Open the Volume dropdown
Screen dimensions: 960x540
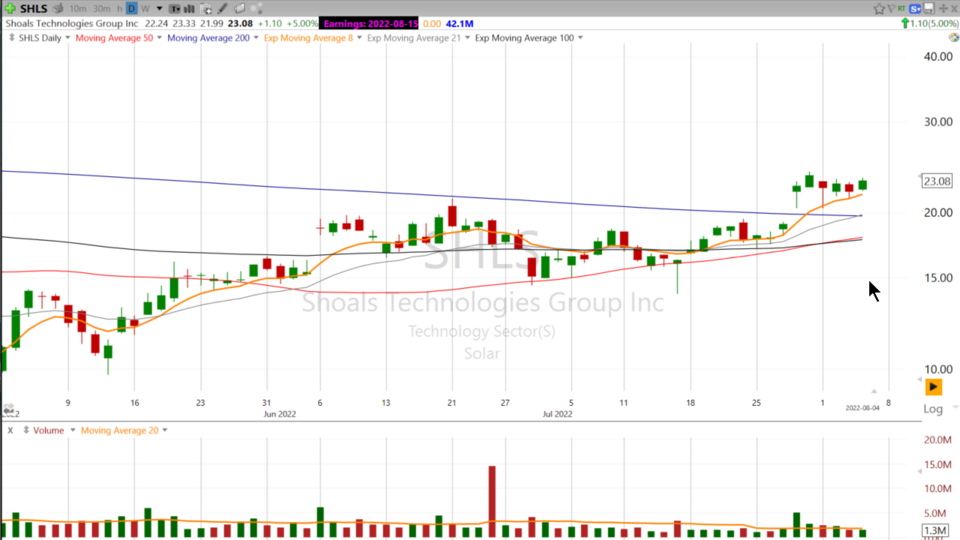pyautogui.click(x=72, y=430)
